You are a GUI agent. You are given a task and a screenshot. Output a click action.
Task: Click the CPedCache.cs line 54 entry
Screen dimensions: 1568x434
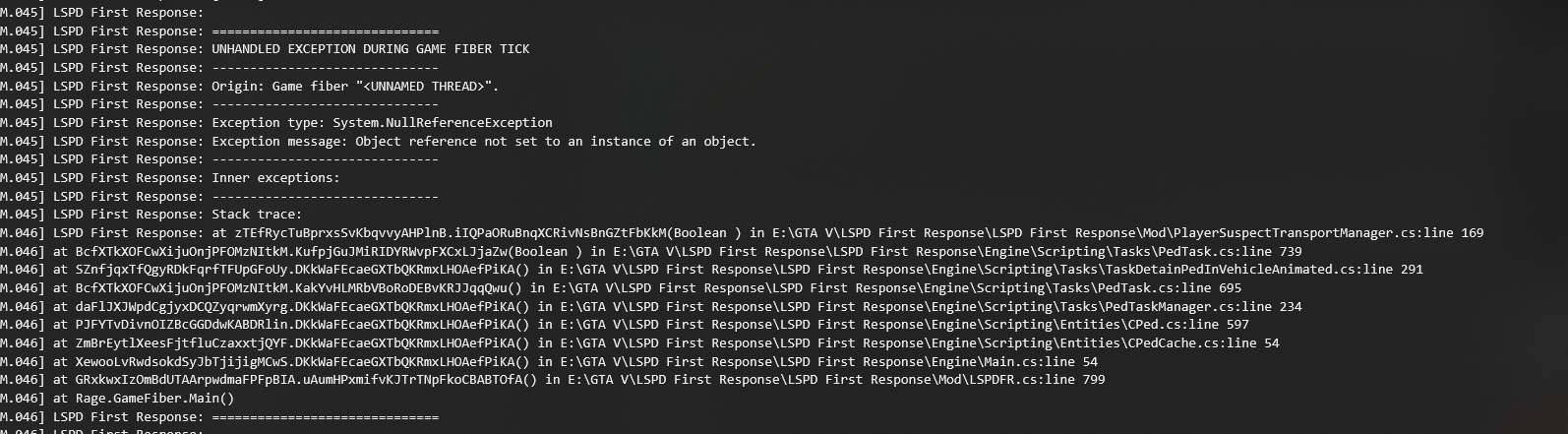click(x=1203, y=343)
